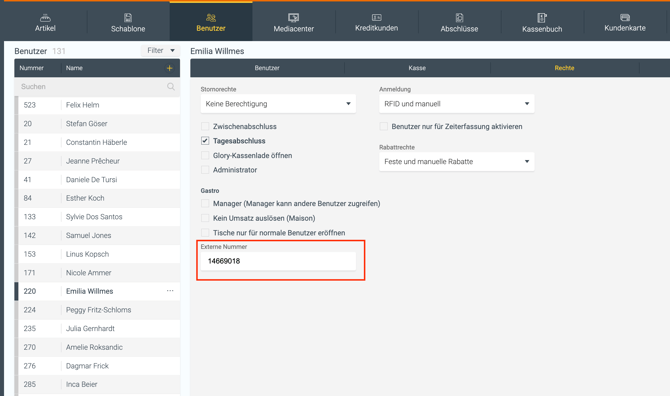Select user Stefan Göser
670x396 pixels.
pos(97,123)
